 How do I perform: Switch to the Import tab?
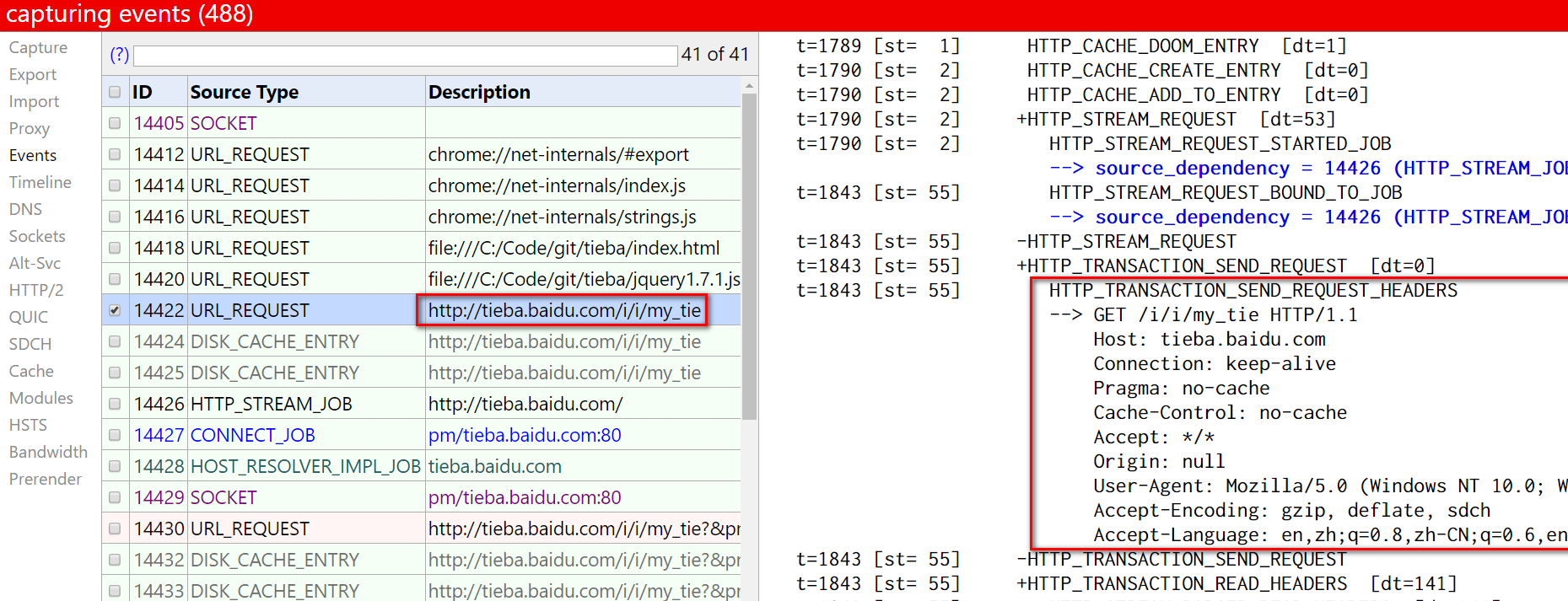pyautogui.click(x=34, y=102)
